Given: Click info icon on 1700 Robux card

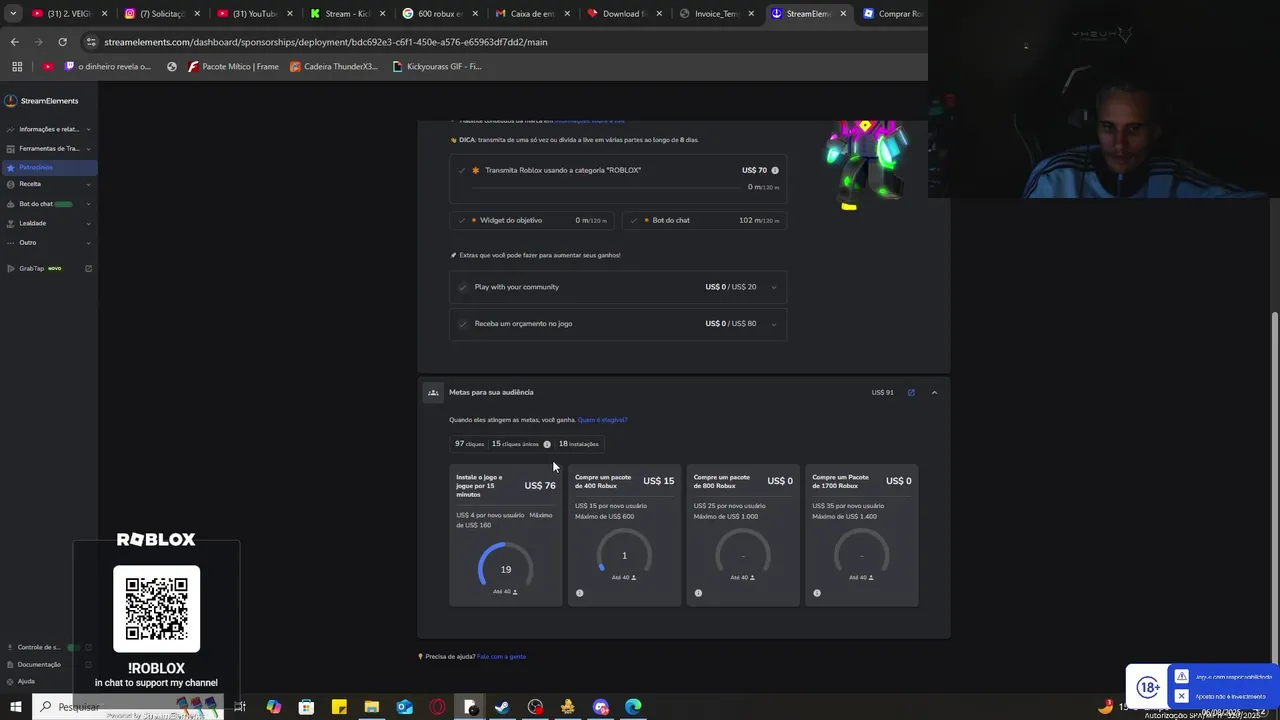Looking at the screenshot, I should pos(817,593).
